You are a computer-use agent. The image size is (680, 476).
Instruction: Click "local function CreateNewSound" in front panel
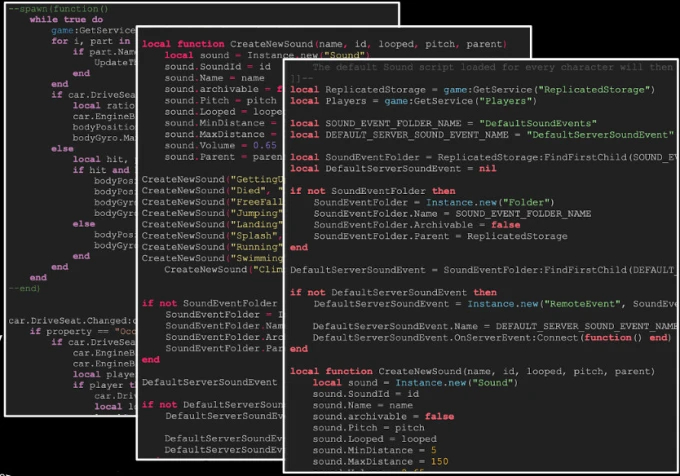point(472,371)
